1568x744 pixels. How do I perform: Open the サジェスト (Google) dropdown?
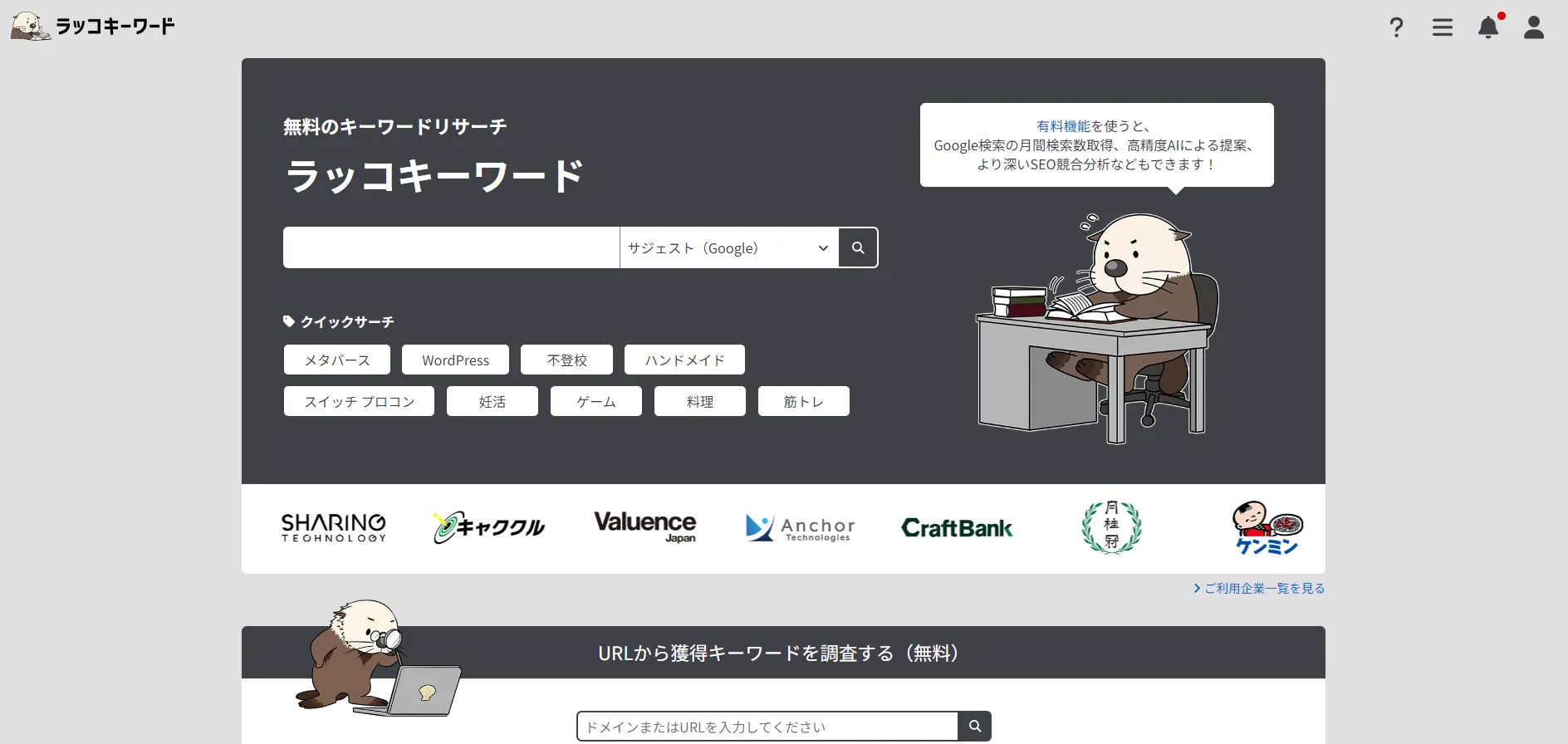pos(729,247)
